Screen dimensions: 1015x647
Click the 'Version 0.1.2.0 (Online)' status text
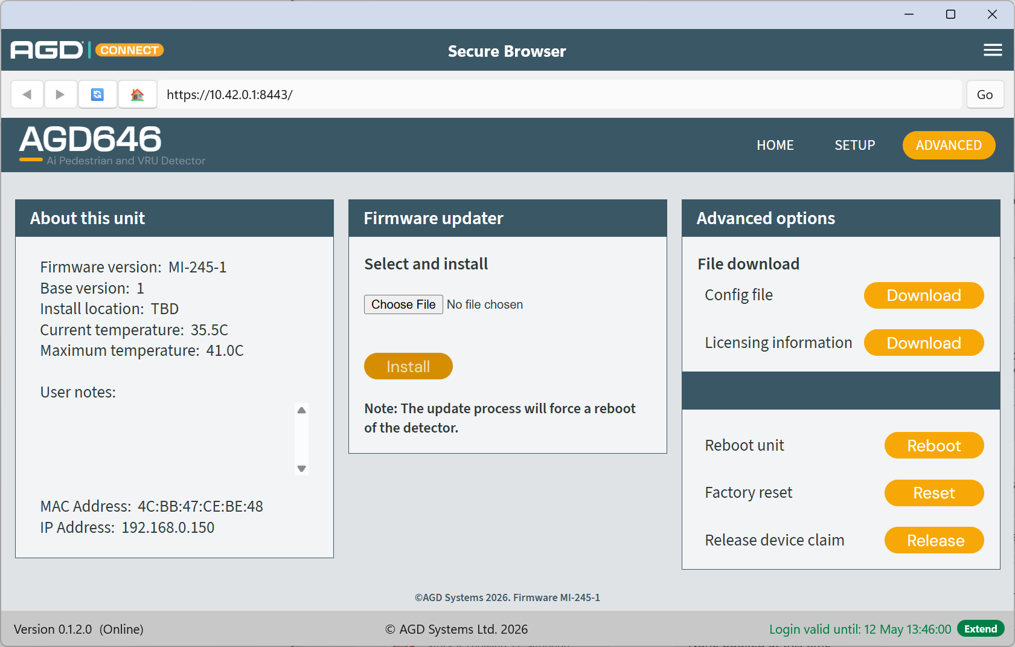(78, 629)
